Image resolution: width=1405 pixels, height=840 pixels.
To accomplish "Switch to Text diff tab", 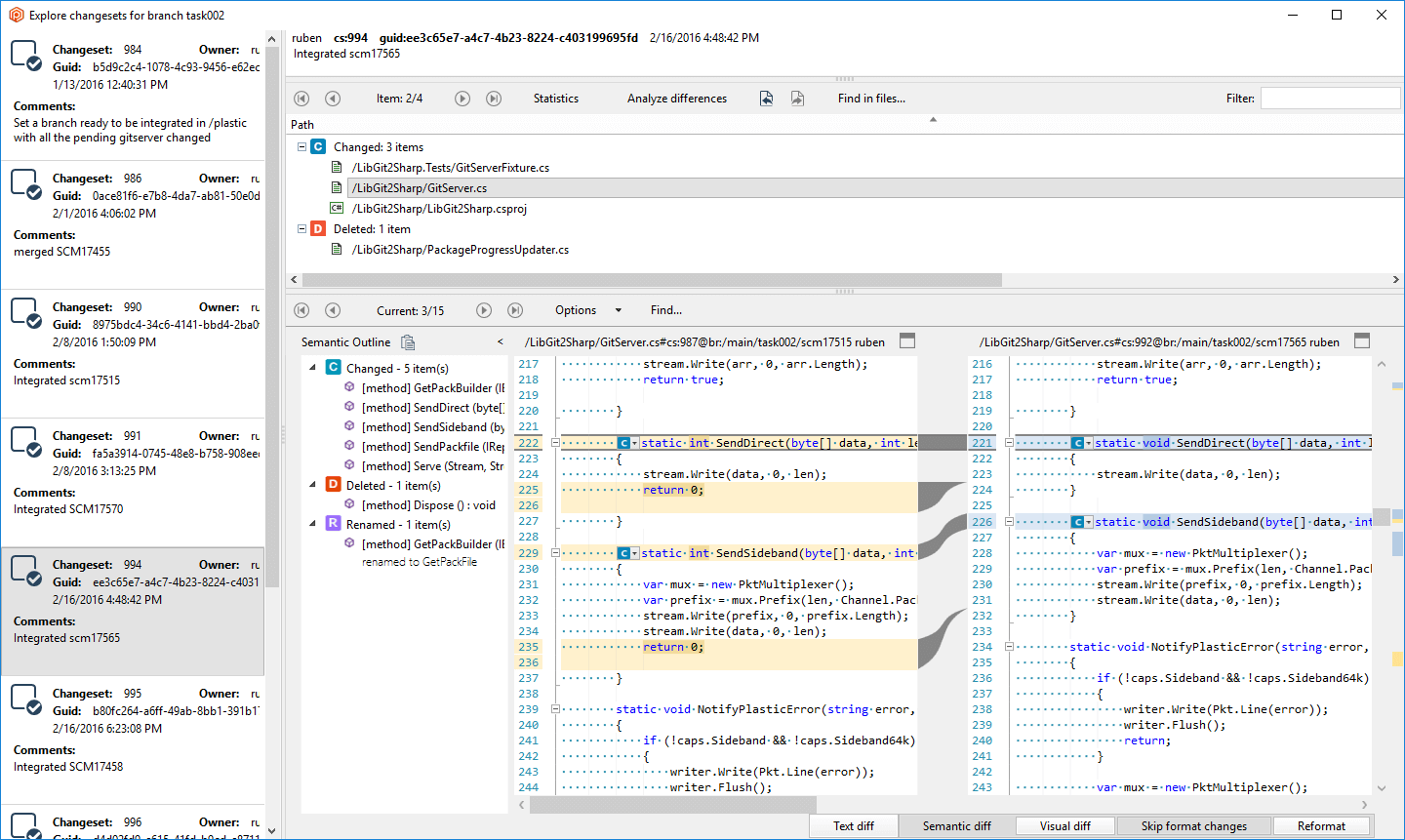I will pyautogui.click(x=854, y=824).
